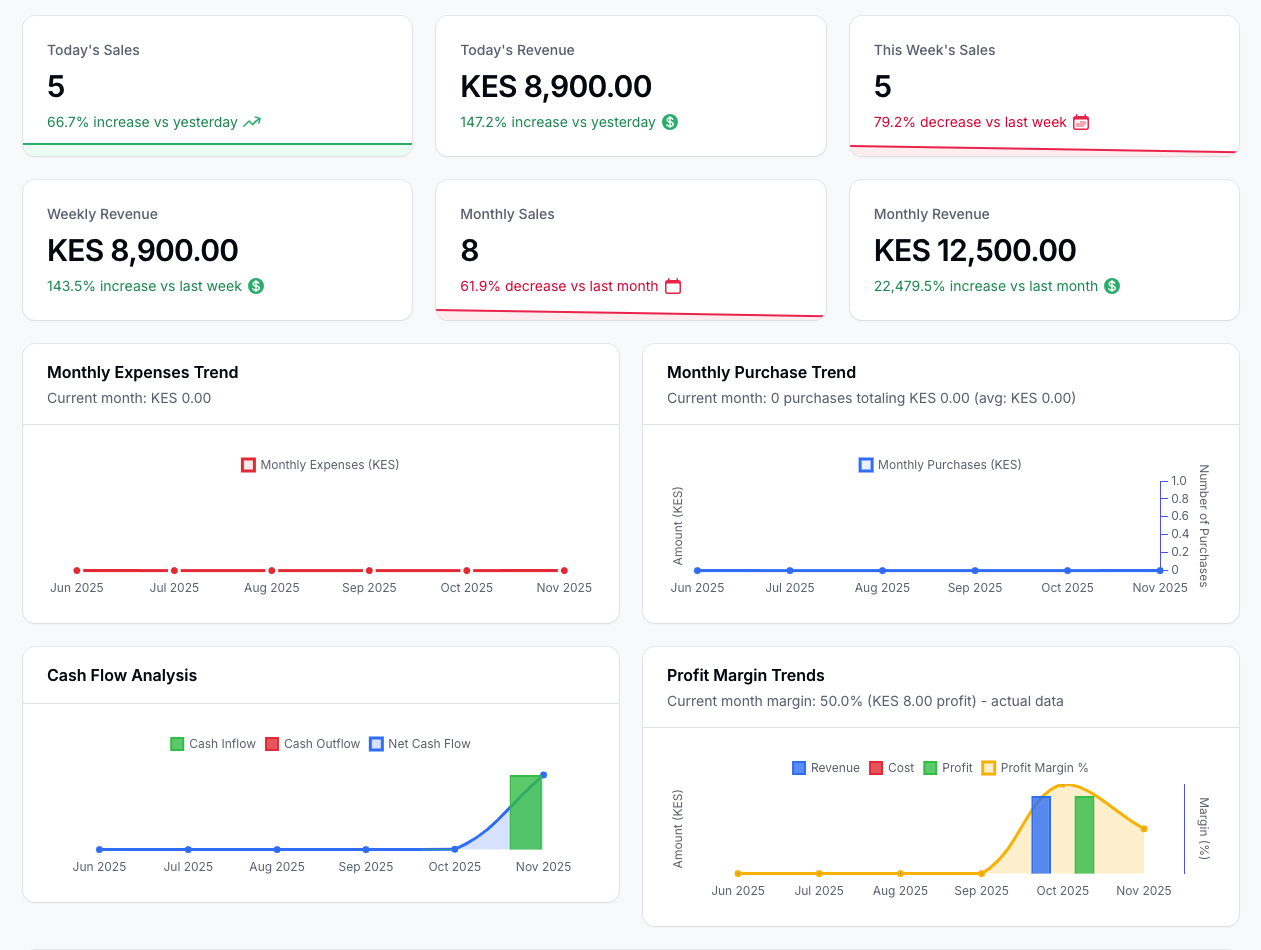Click Nov 2025 point on Monthly Expenses line
The height and width of the screenshot is (950, 1261).
(564, 570)
